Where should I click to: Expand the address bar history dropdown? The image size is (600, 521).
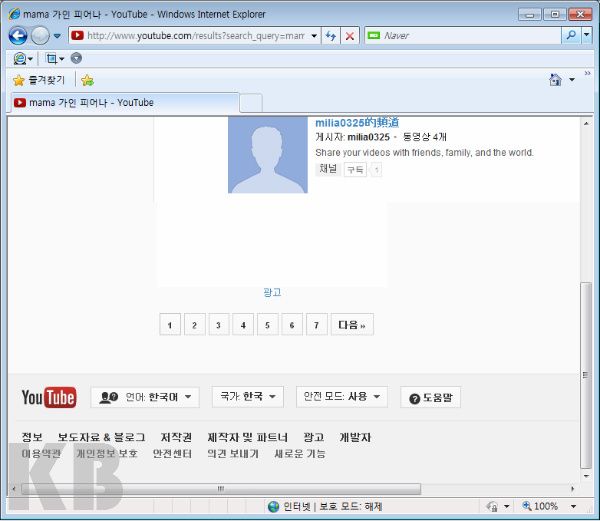coord(314,36)
